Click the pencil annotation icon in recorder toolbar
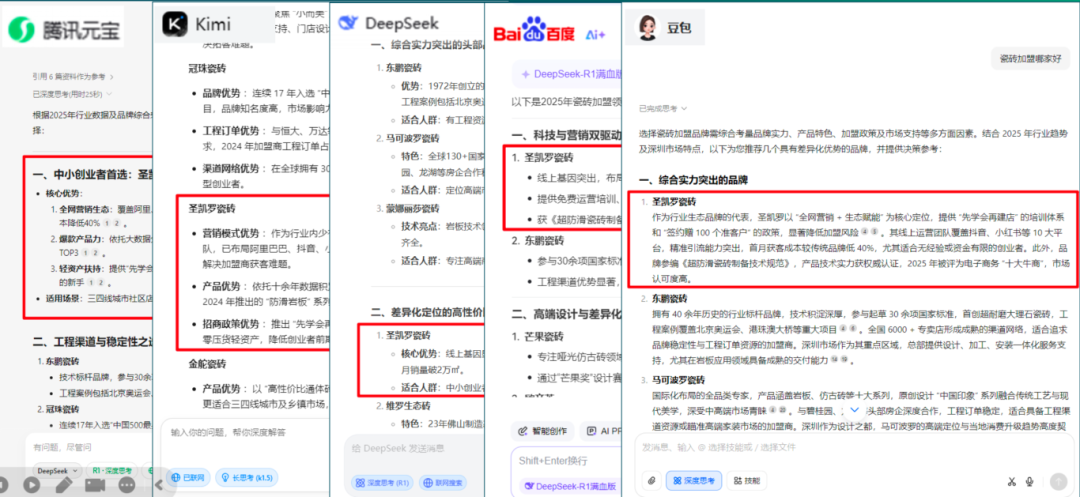 pyautogui.click(x=63, y=485)
